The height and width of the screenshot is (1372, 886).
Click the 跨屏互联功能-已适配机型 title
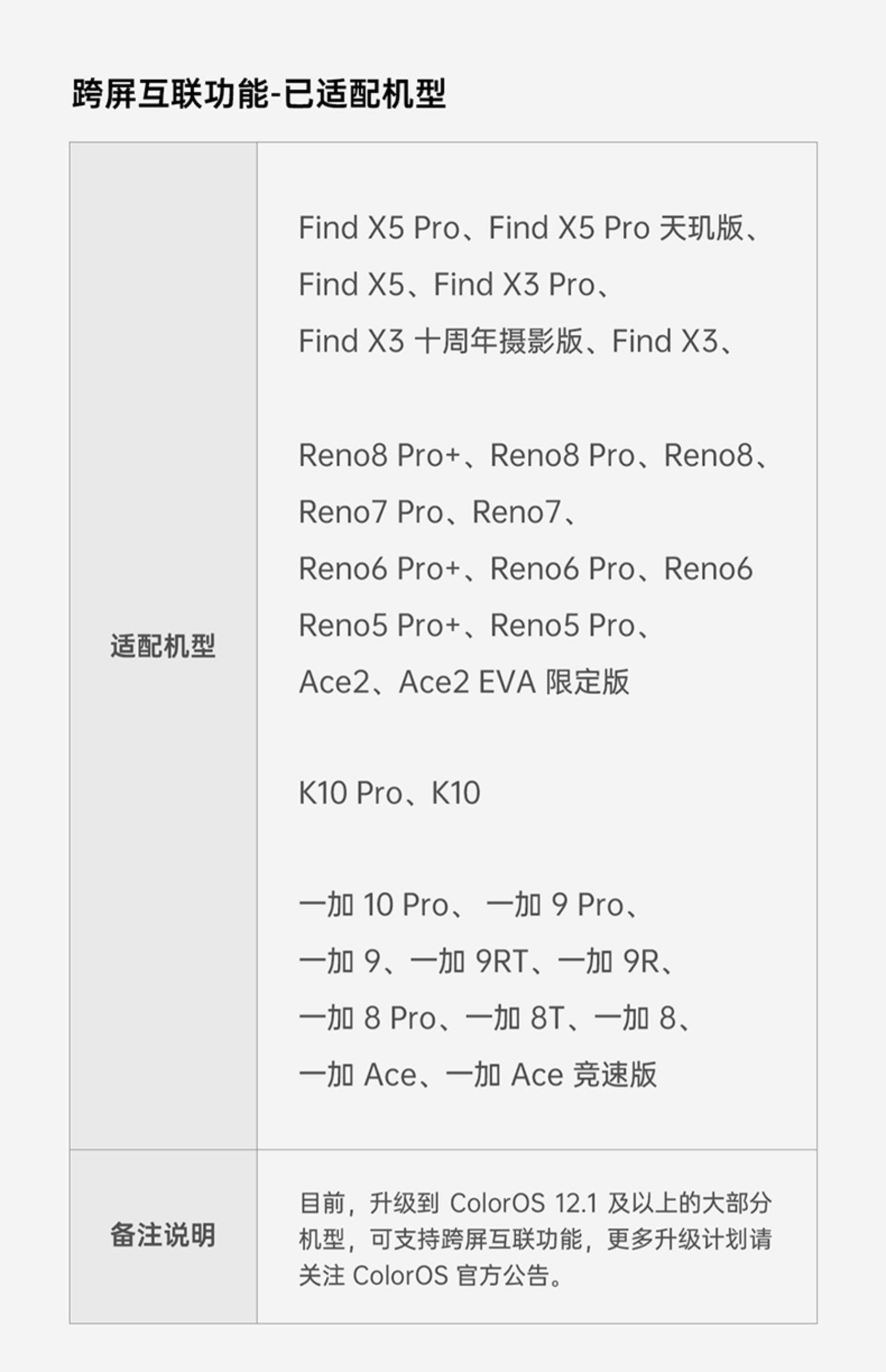pyautogui.click(x=258, y=95)
